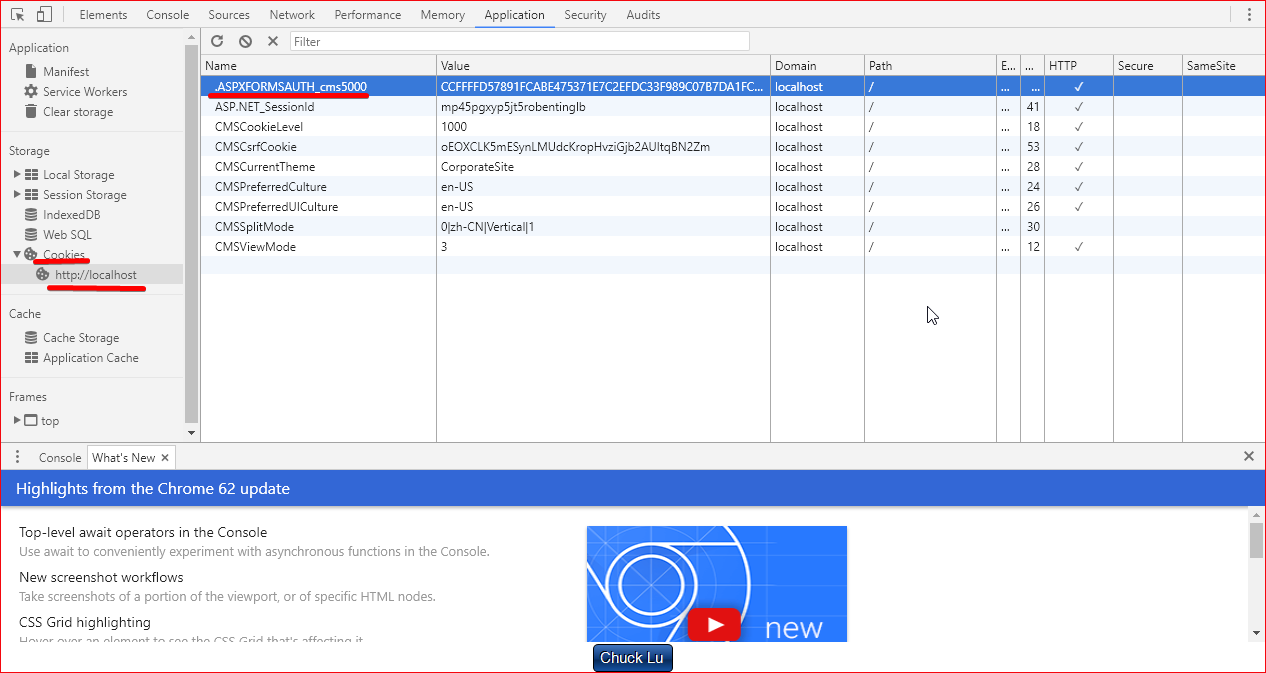The height and width of the screenshot is (673, 1266).
Task: Select the .ASPXFORMSAUTH_cms5000 cookie row
Action: [x=733, y=87]
